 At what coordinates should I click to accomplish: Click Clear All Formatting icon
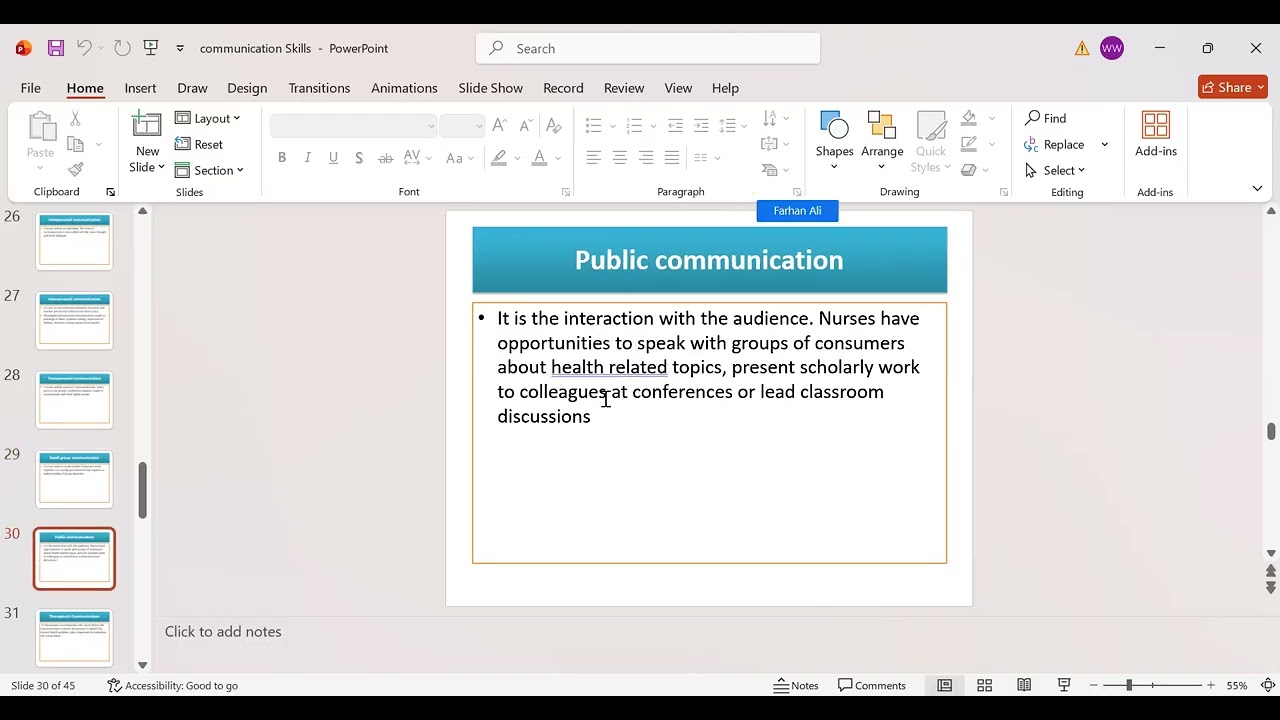[x=553, y=125]
